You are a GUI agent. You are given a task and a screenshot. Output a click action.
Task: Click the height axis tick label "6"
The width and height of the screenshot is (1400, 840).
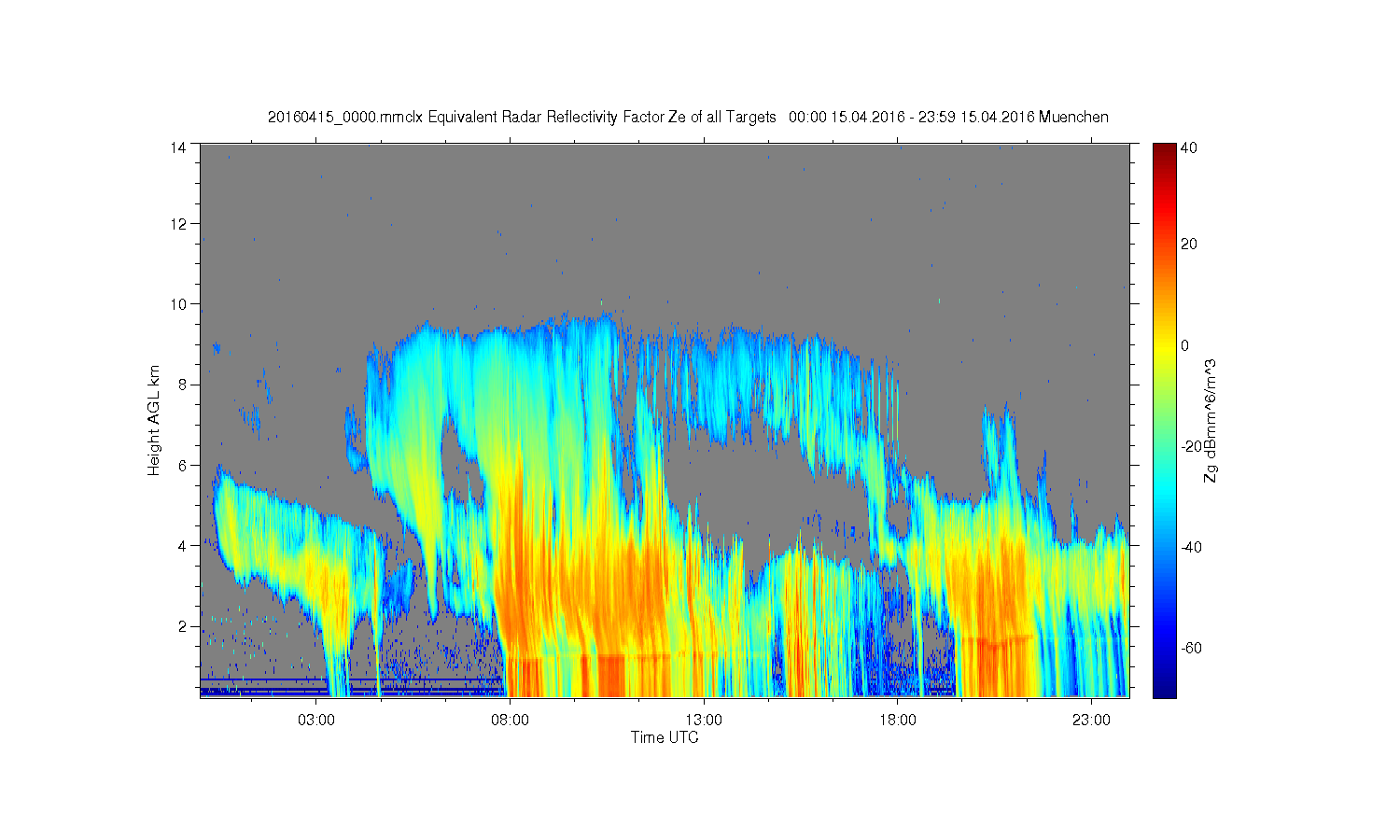(x=184, y=465)
